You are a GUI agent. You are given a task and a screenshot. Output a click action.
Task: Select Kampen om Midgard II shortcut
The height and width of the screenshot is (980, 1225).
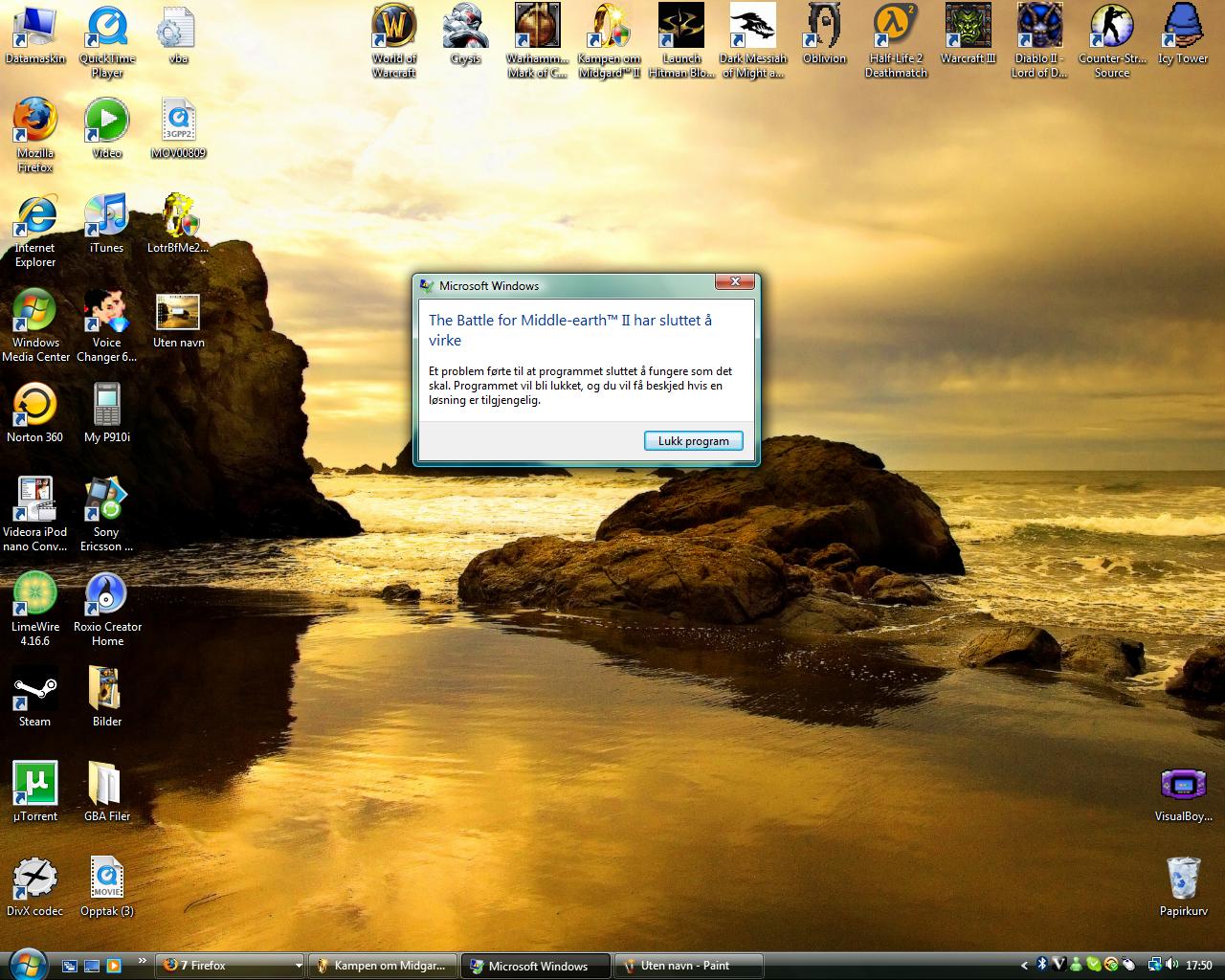tap(610, 41)
